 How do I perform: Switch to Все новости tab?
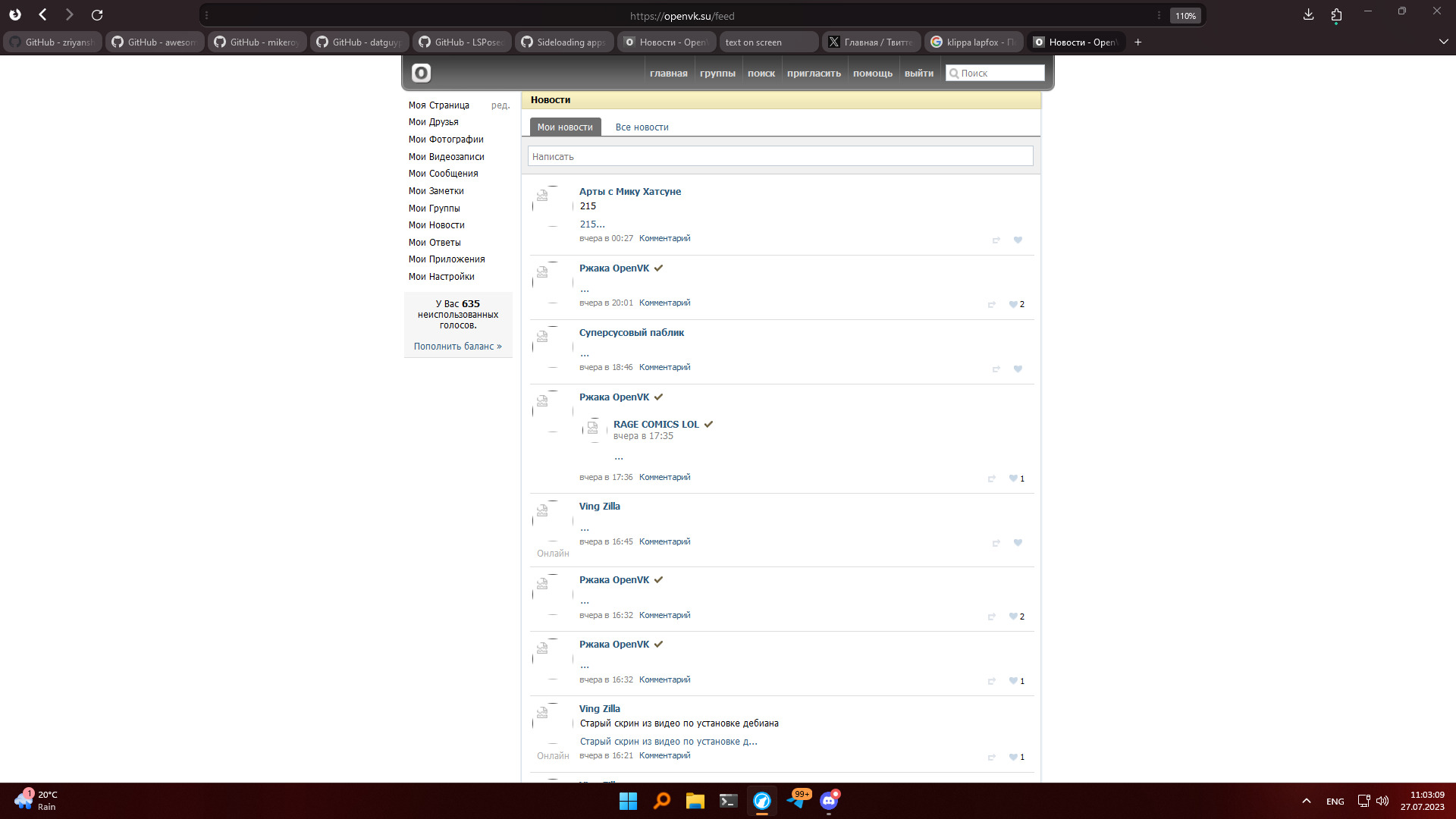point(642,127)
